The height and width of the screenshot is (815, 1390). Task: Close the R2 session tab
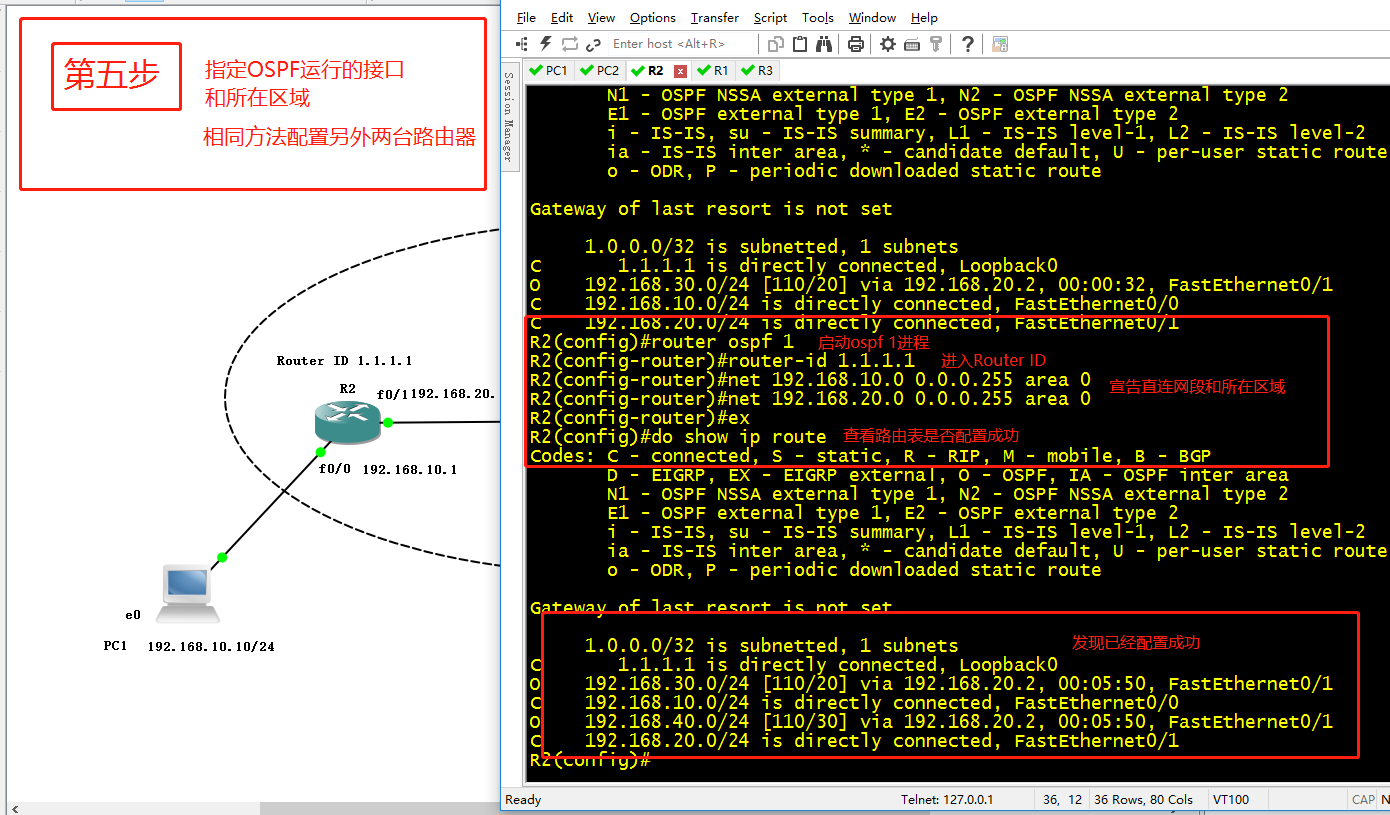coord(679,70)
